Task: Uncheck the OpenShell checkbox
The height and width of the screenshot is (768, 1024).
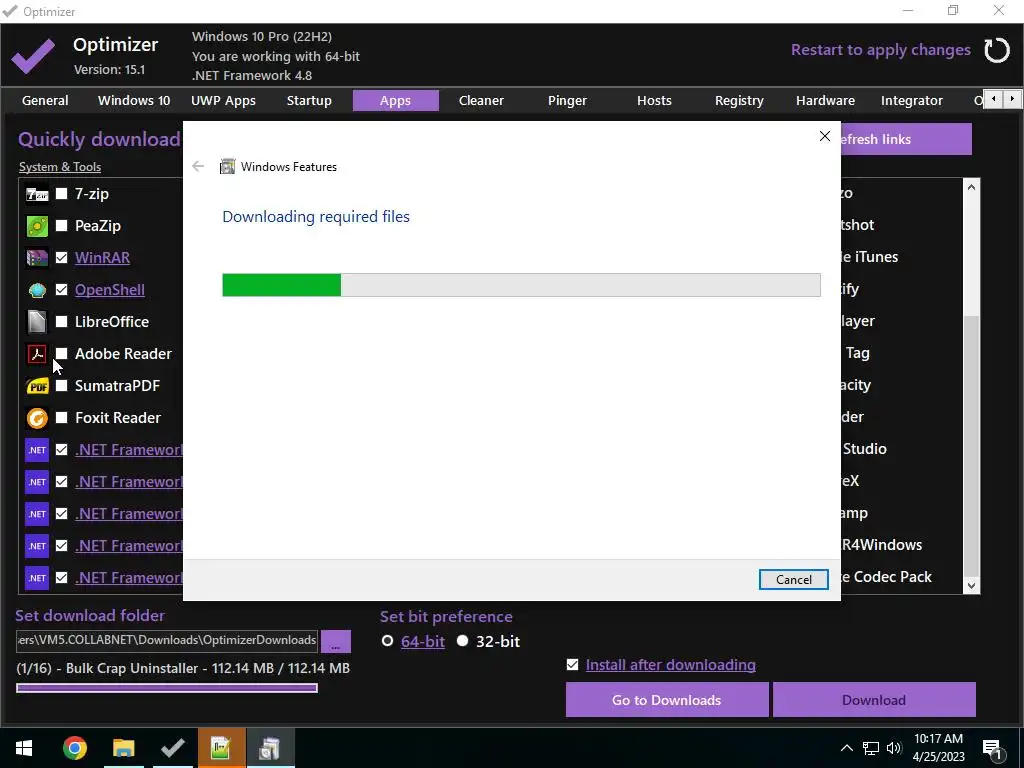Action: coord(61,290)
